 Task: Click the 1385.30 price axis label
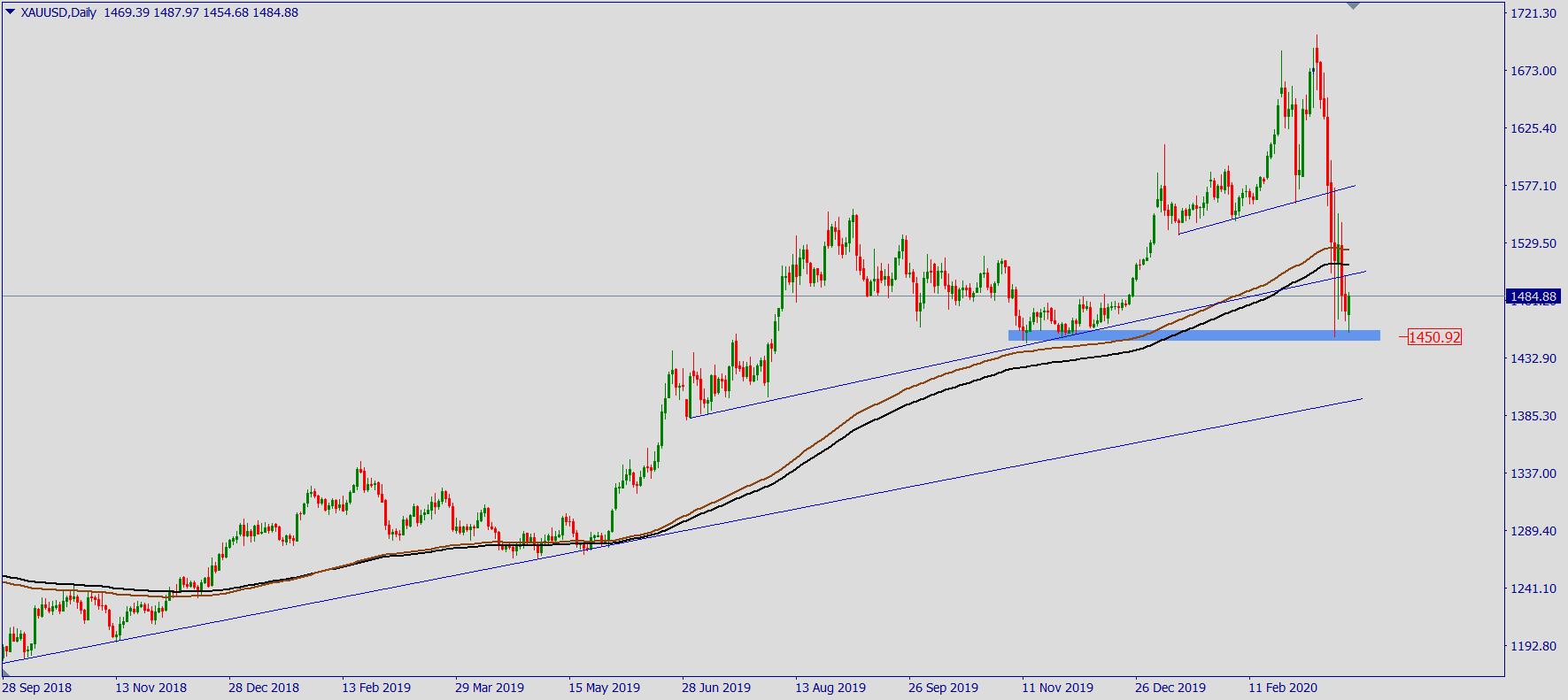[x=1533, y=416]
